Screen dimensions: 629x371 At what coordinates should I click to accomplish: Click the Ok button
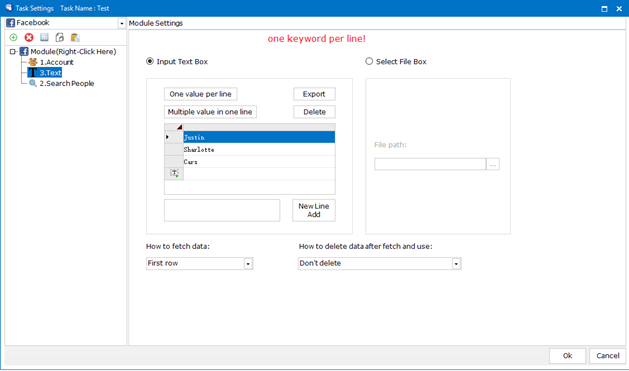click(567, 356)
